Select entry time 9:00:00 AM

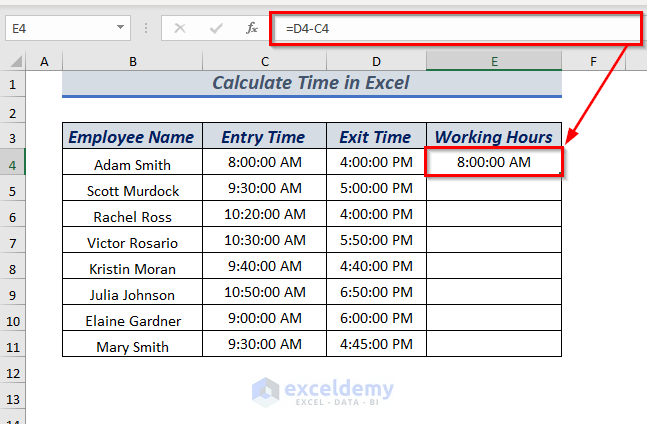point(264,318)
